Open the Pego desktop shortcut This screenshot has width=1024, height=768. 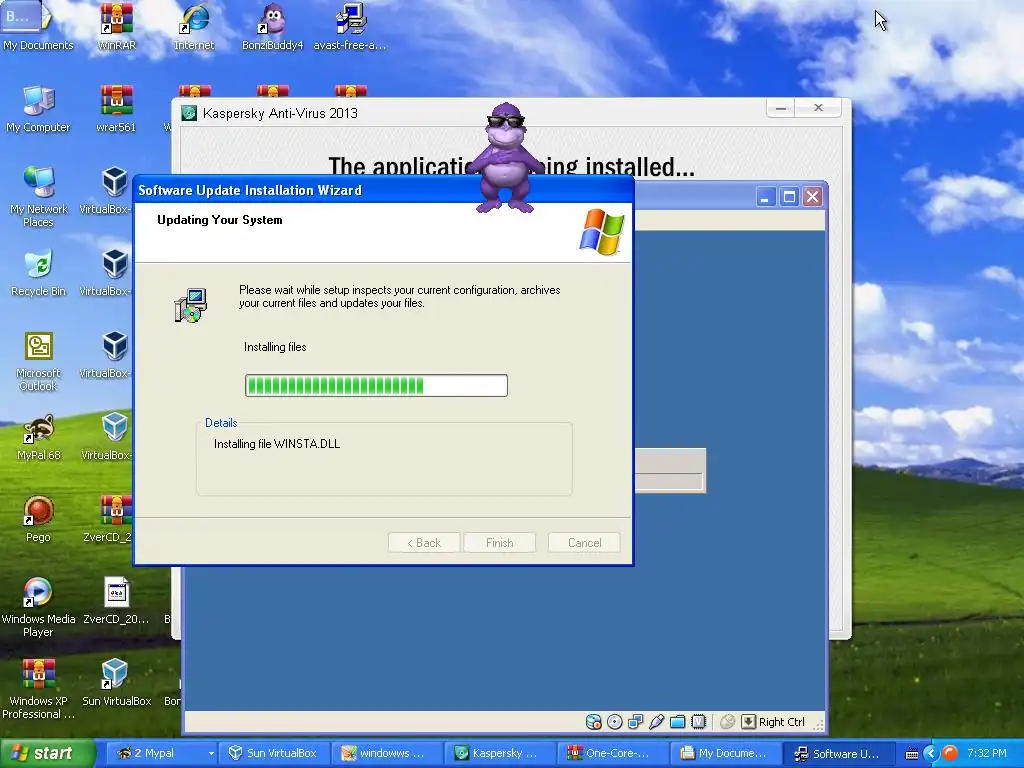click(x=38, y=519)
